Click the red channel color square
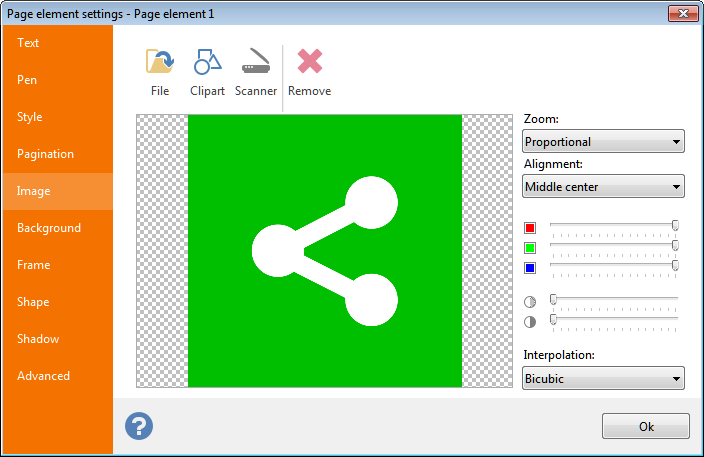This screenshot has width=704, height=457. [x=530, y=227]
